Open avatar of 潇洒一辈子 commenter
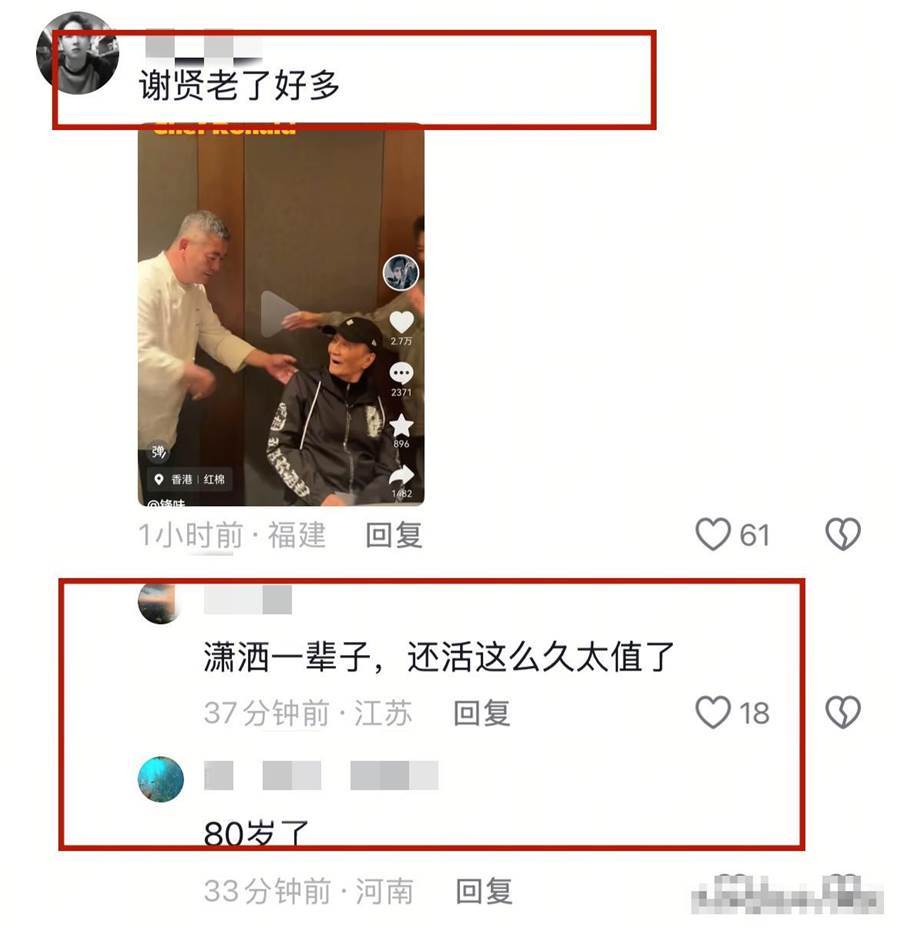900x931 pixels. 160,603
